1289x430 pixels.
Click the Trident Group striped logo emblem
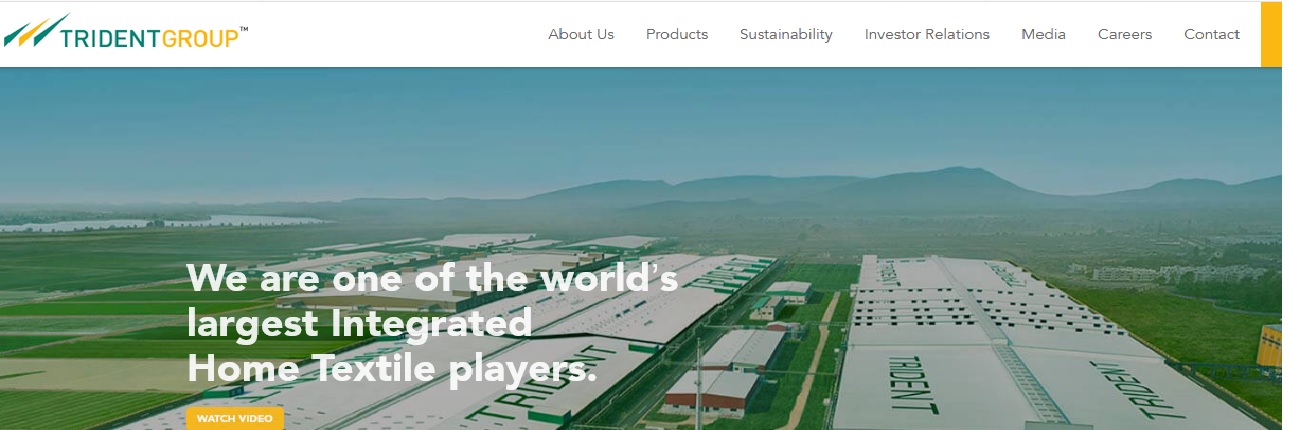[35, 30]
